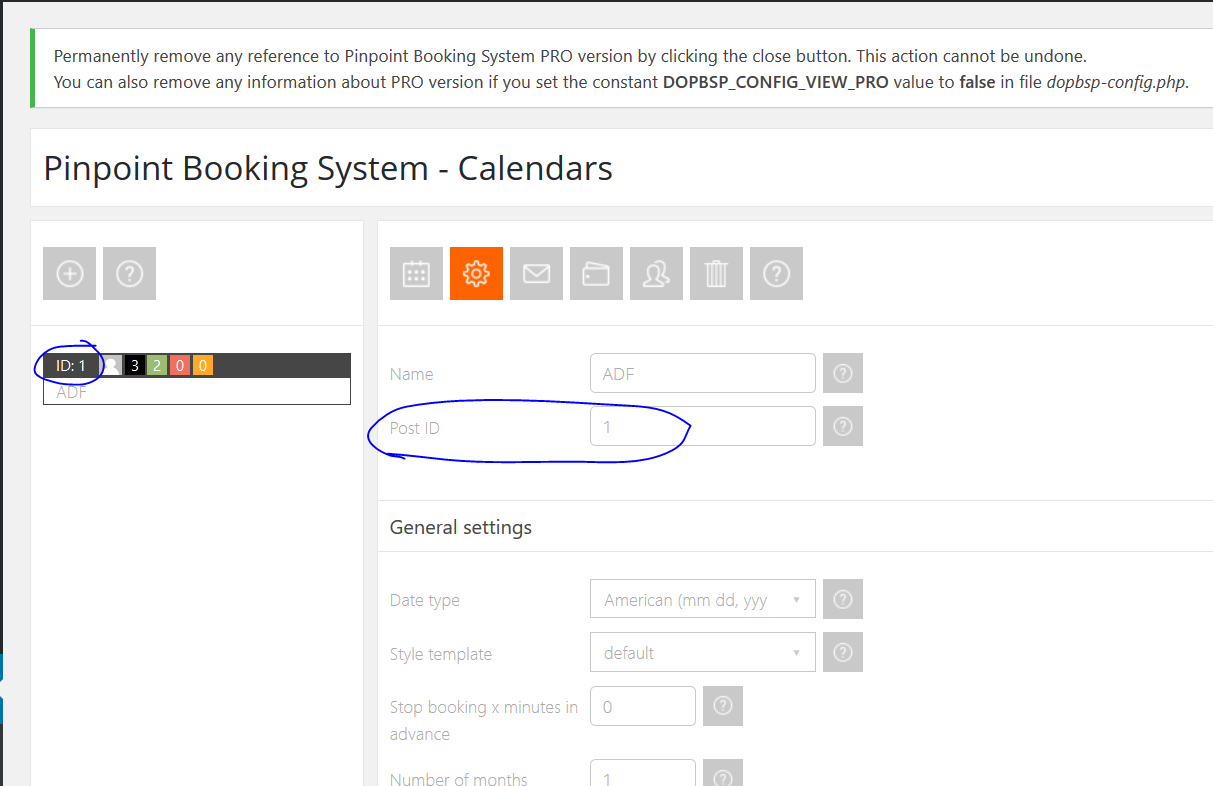
Task: Show help for Number of months
Action: (x=723, y=773)
